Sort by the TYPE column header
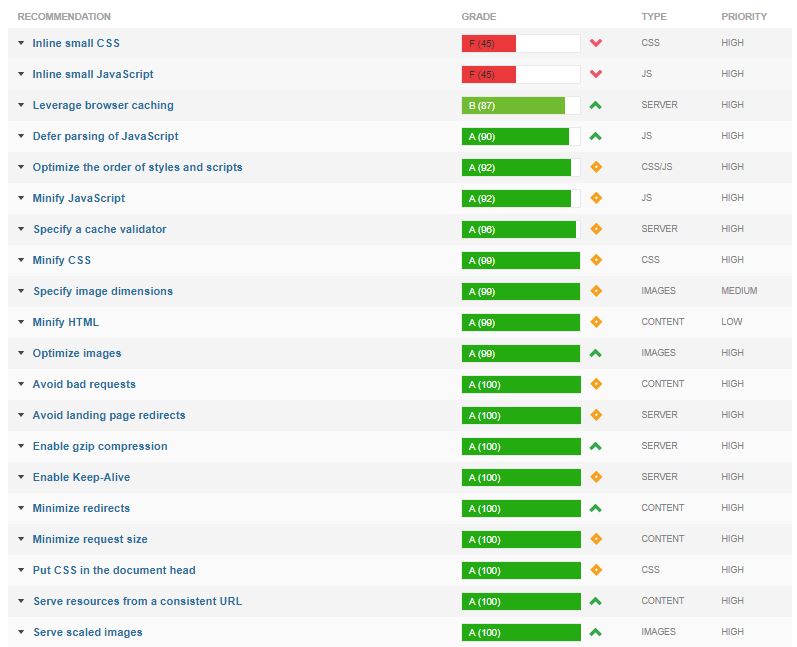The width and height of the screenshot is (797, 647). click(654, 17)
